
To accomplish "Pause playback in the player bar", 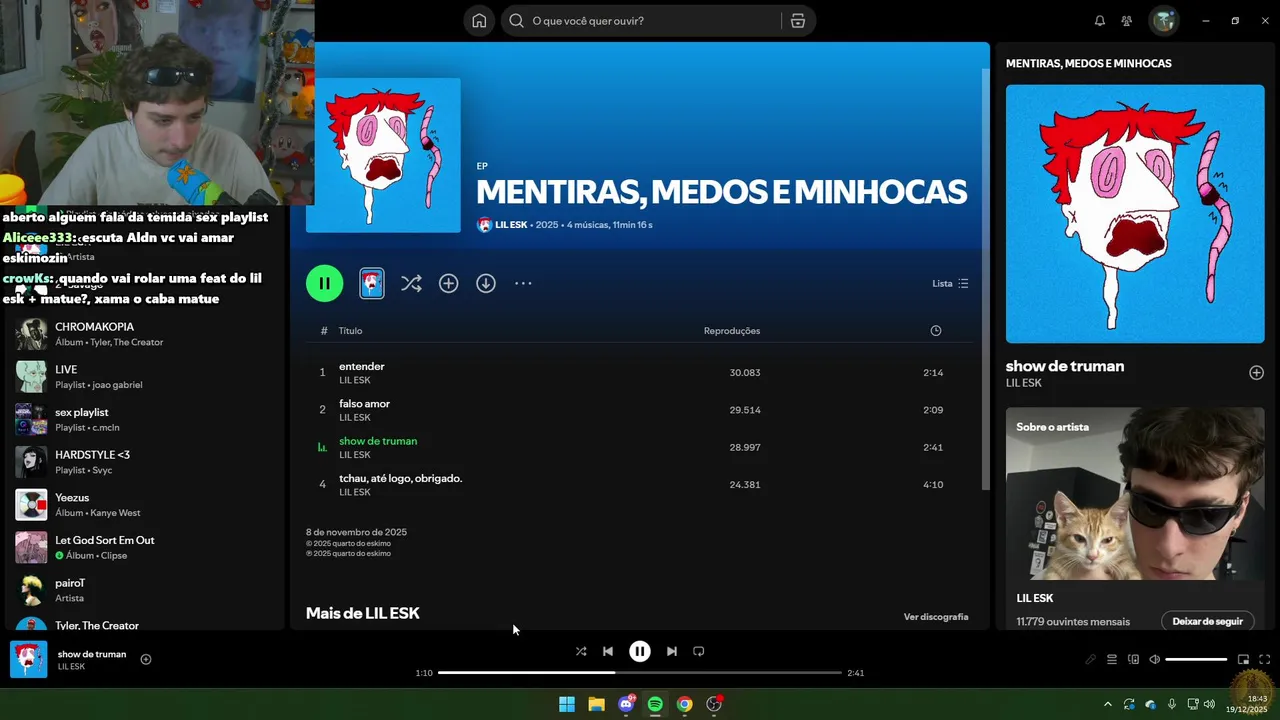I will coord(640,651).
